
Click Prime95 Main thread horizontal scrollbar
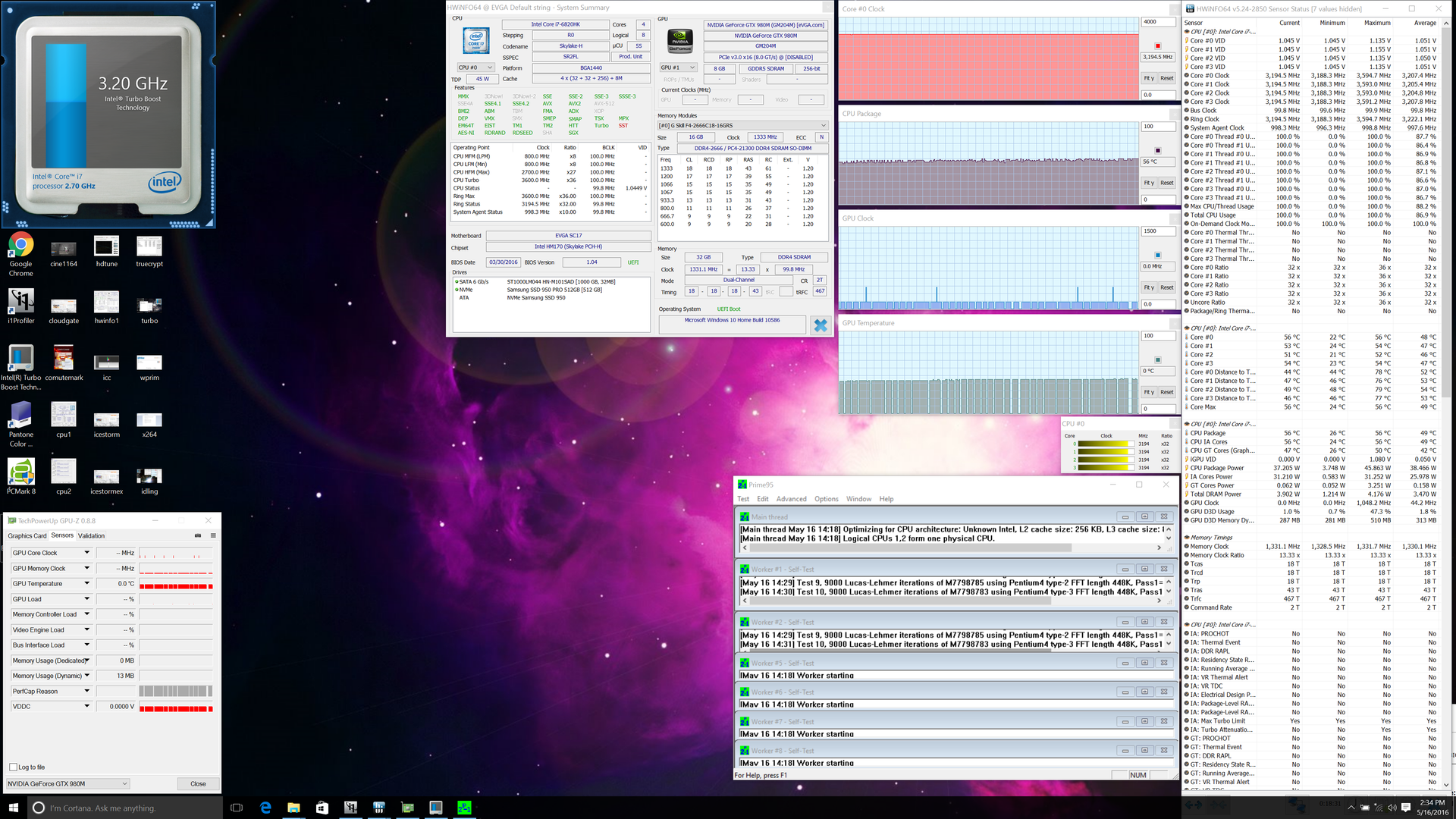(x=952, y=548)
